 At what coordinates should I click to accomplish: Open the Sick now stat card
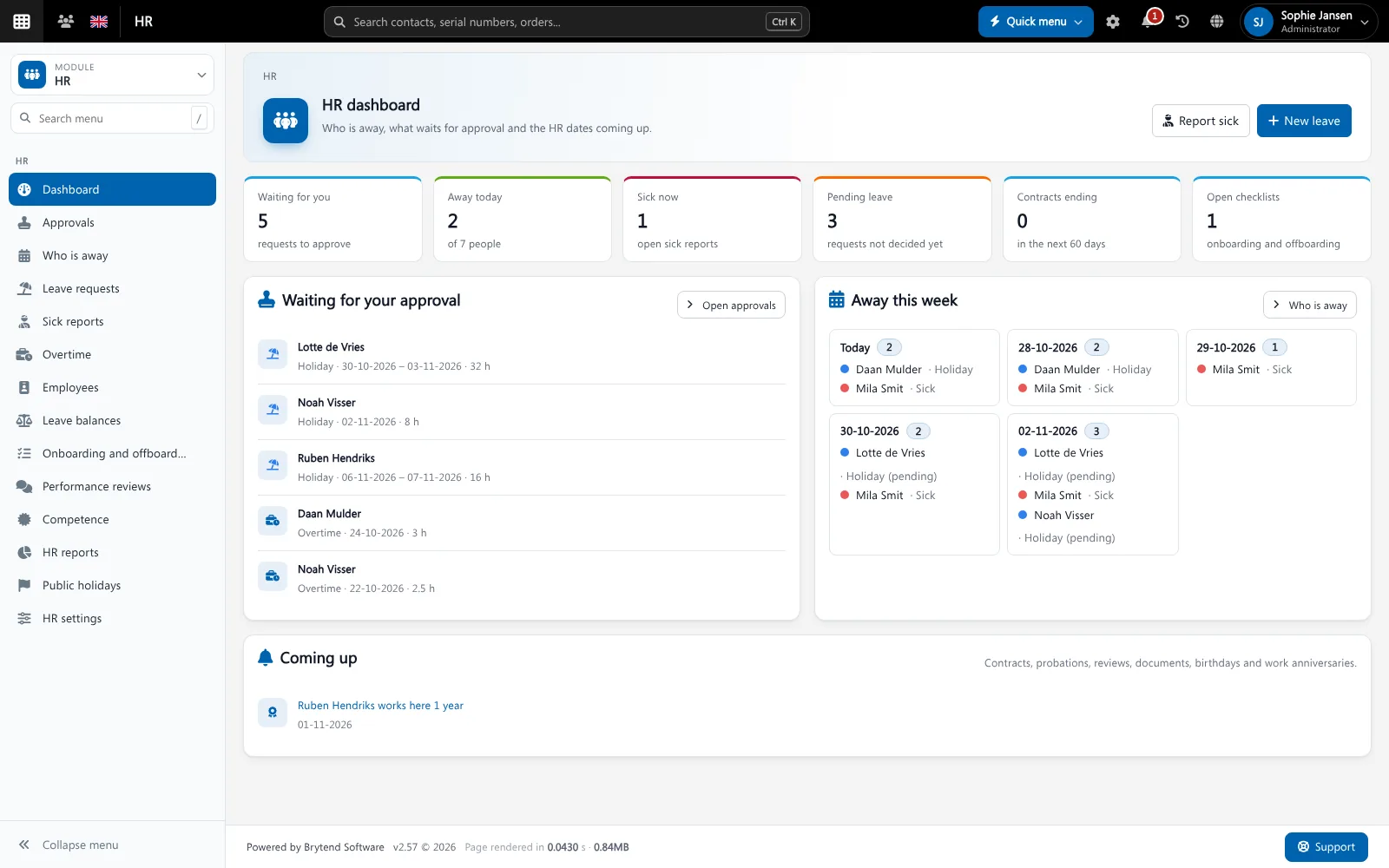(x=712, y=219)
